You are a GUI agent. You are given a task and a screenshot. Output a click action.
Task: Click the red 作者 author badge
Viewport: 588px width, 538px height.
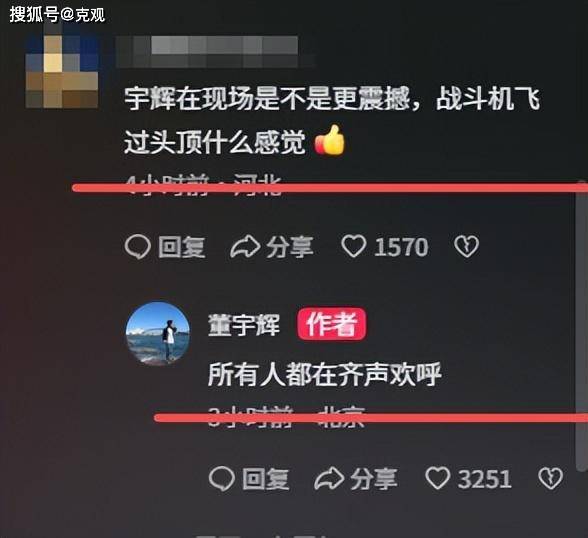pyautogui.click(x=332, y=324)
